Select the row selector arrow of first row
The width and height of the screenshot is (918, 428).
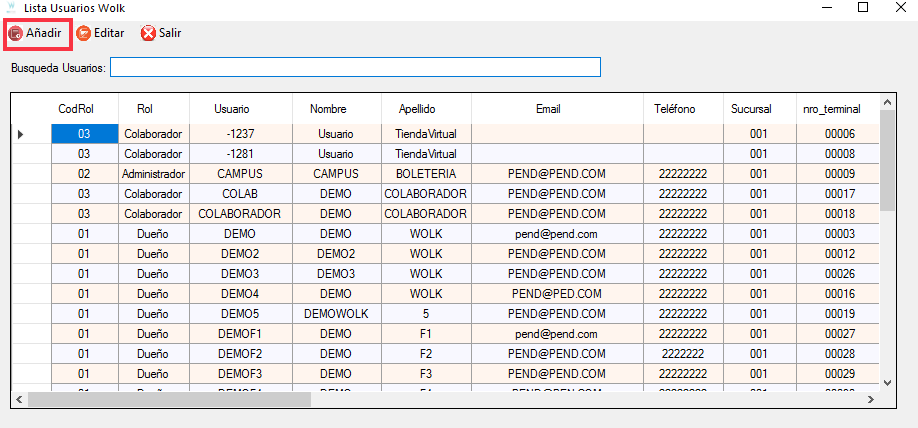21,133
